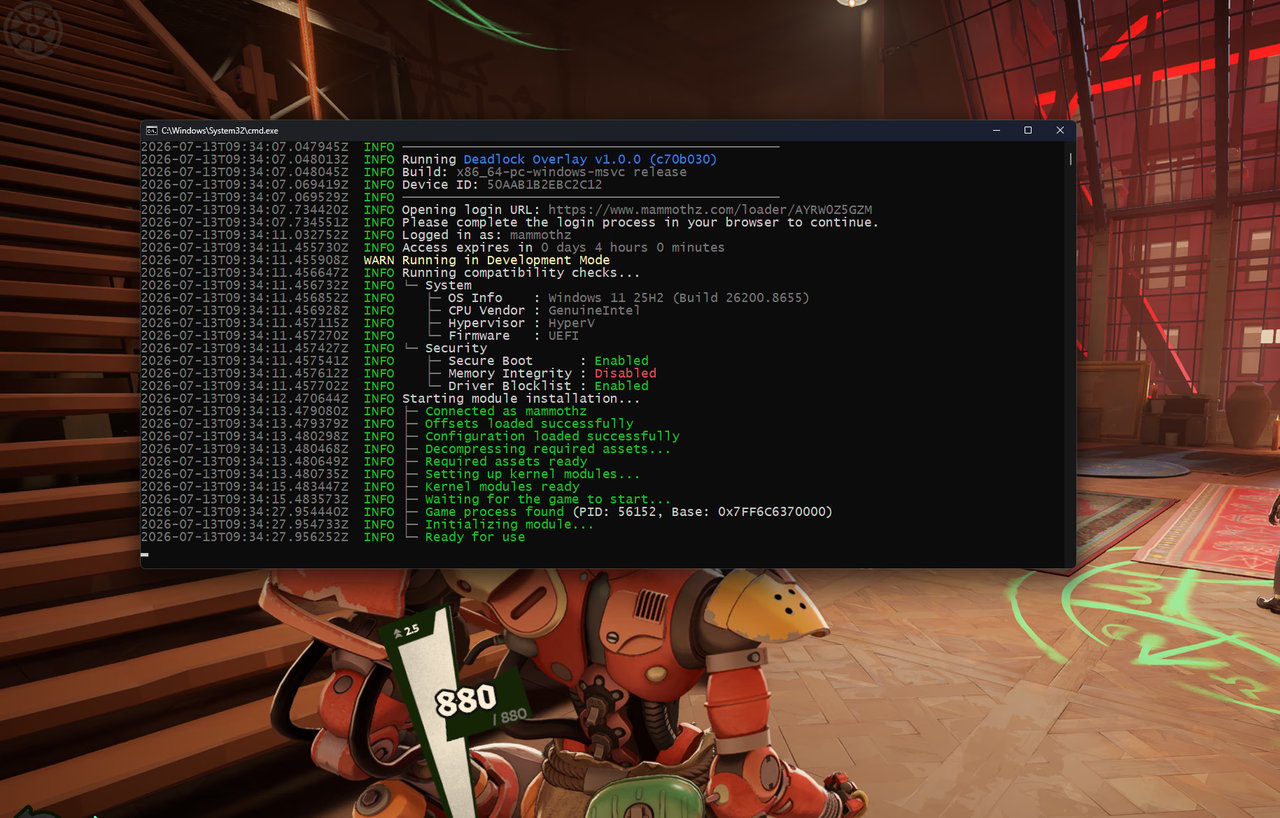
Task: Click the C:\Windows\System32\cmd.exe title text
Action: point(220,130)
